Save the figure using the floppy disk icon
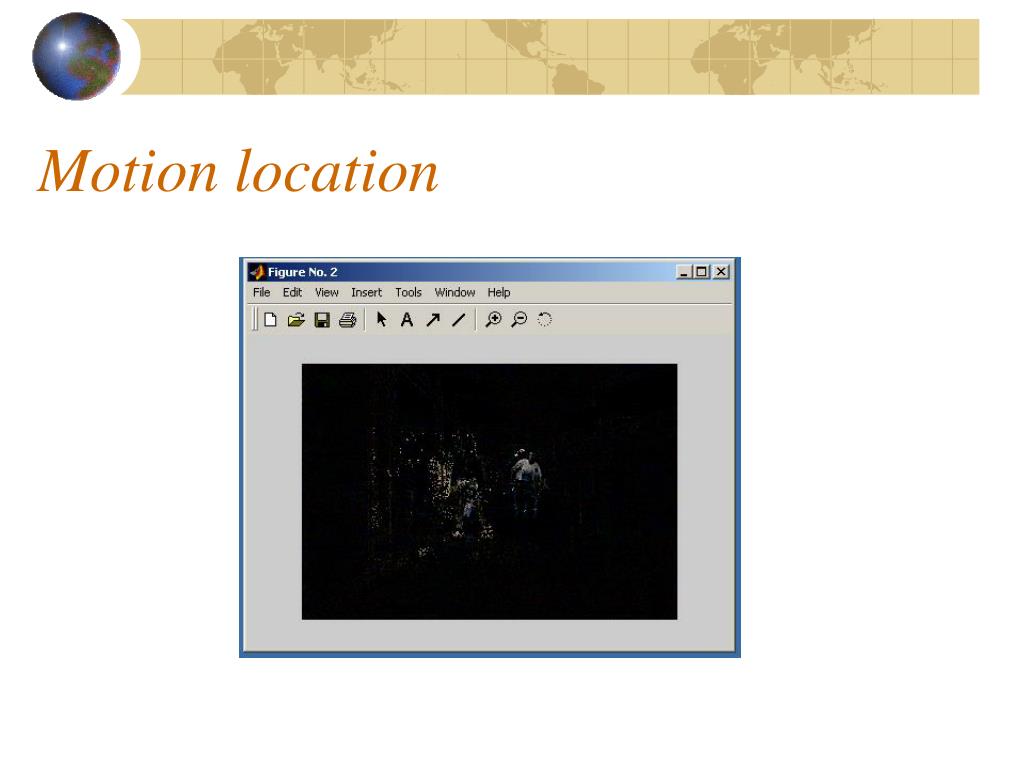1024x768 pixels. pos(322,319)
